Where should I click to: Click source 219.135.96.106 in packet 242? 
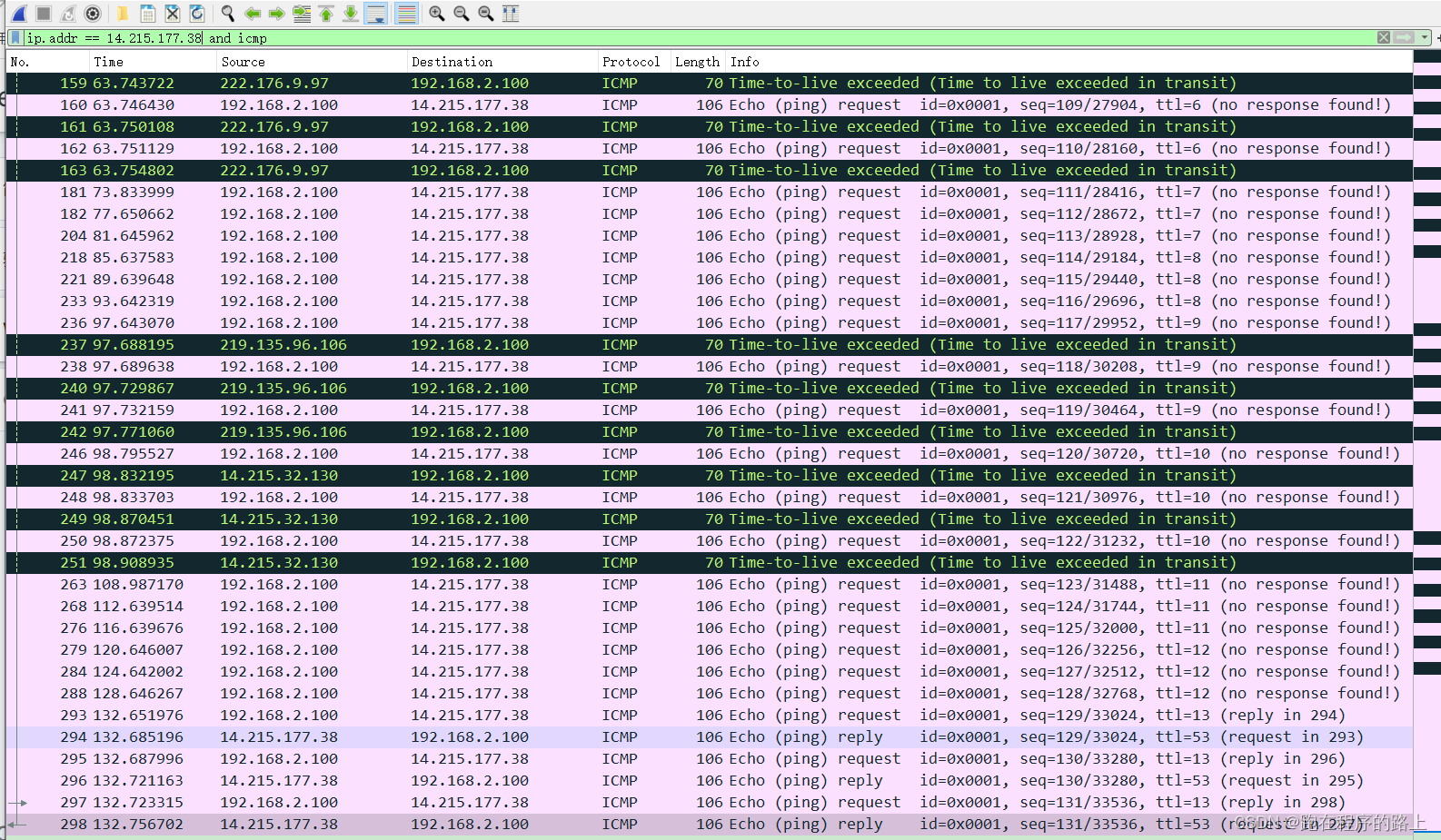[x=283, y=432]
